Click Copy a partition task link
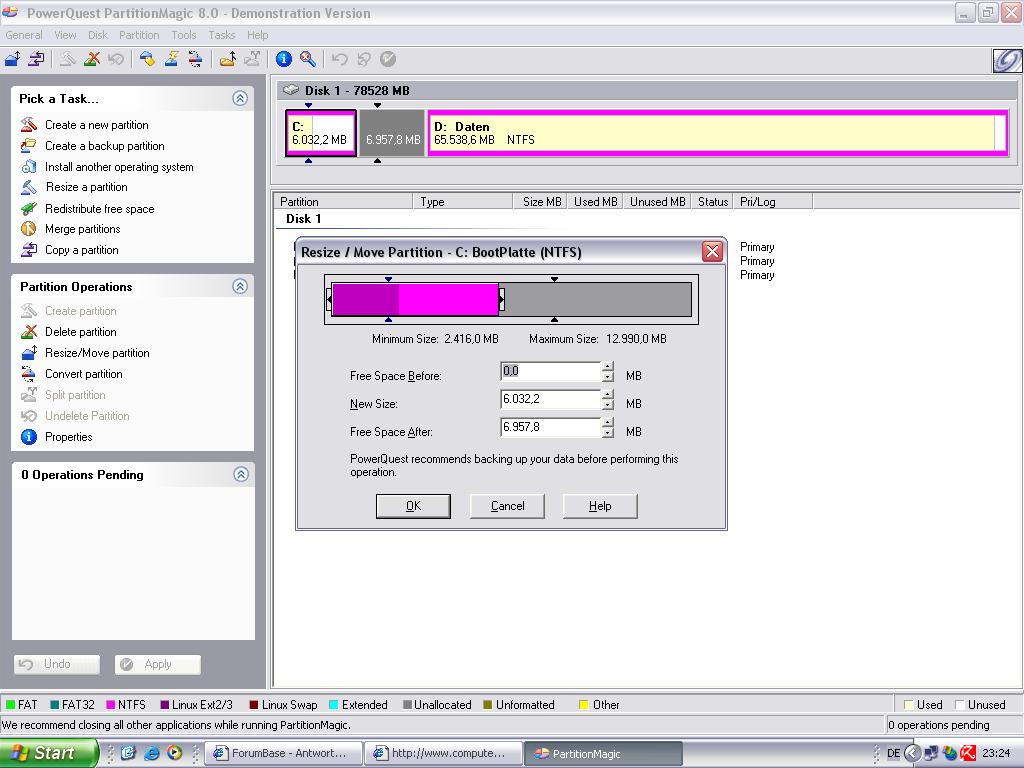1024x768 pixels. pos(82,249)
